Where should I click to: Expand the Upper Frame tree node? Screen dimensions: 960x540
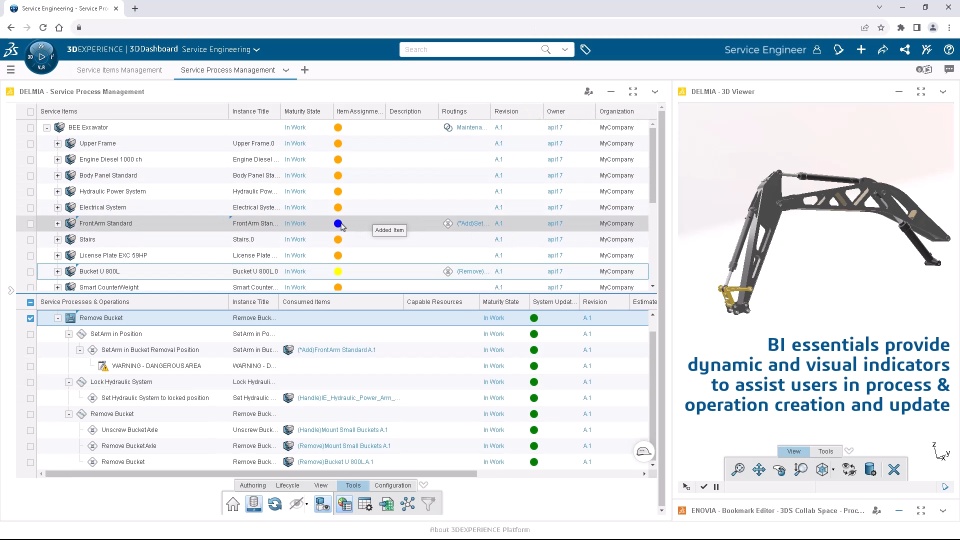[x=58, y=143]
